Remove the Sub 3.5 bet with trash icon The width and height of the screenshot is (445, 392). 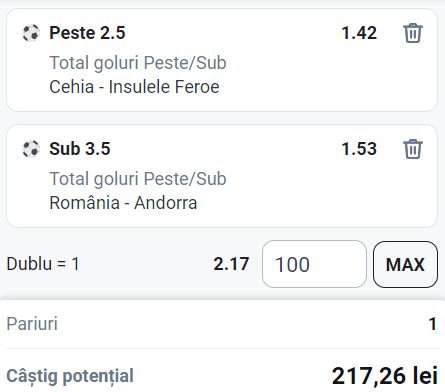click(x=413, y=149)
